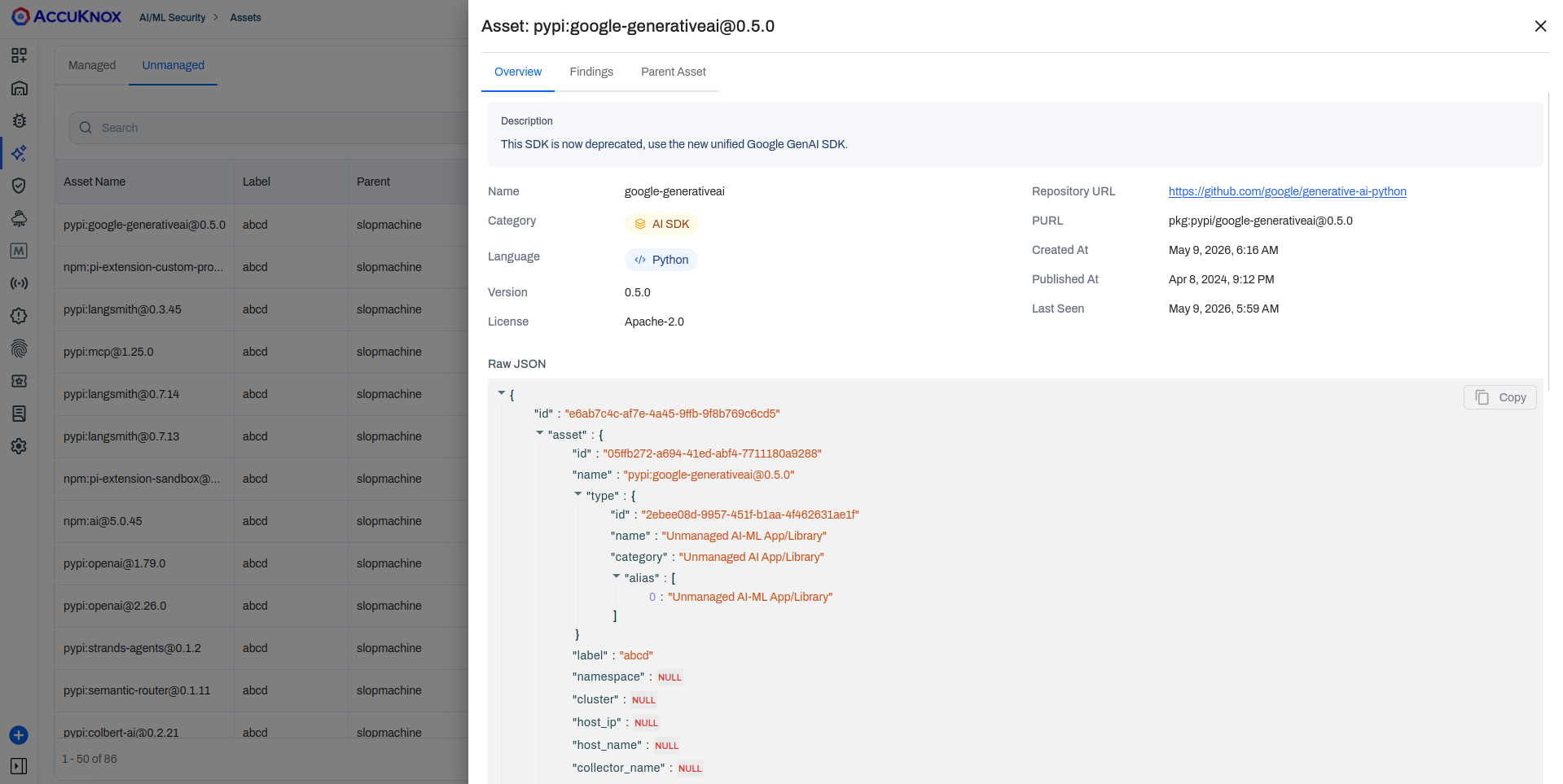The width and height of the screenshot is (1563, 784).
Task: Close the asset details panel
Action: tap(1540, 26)
